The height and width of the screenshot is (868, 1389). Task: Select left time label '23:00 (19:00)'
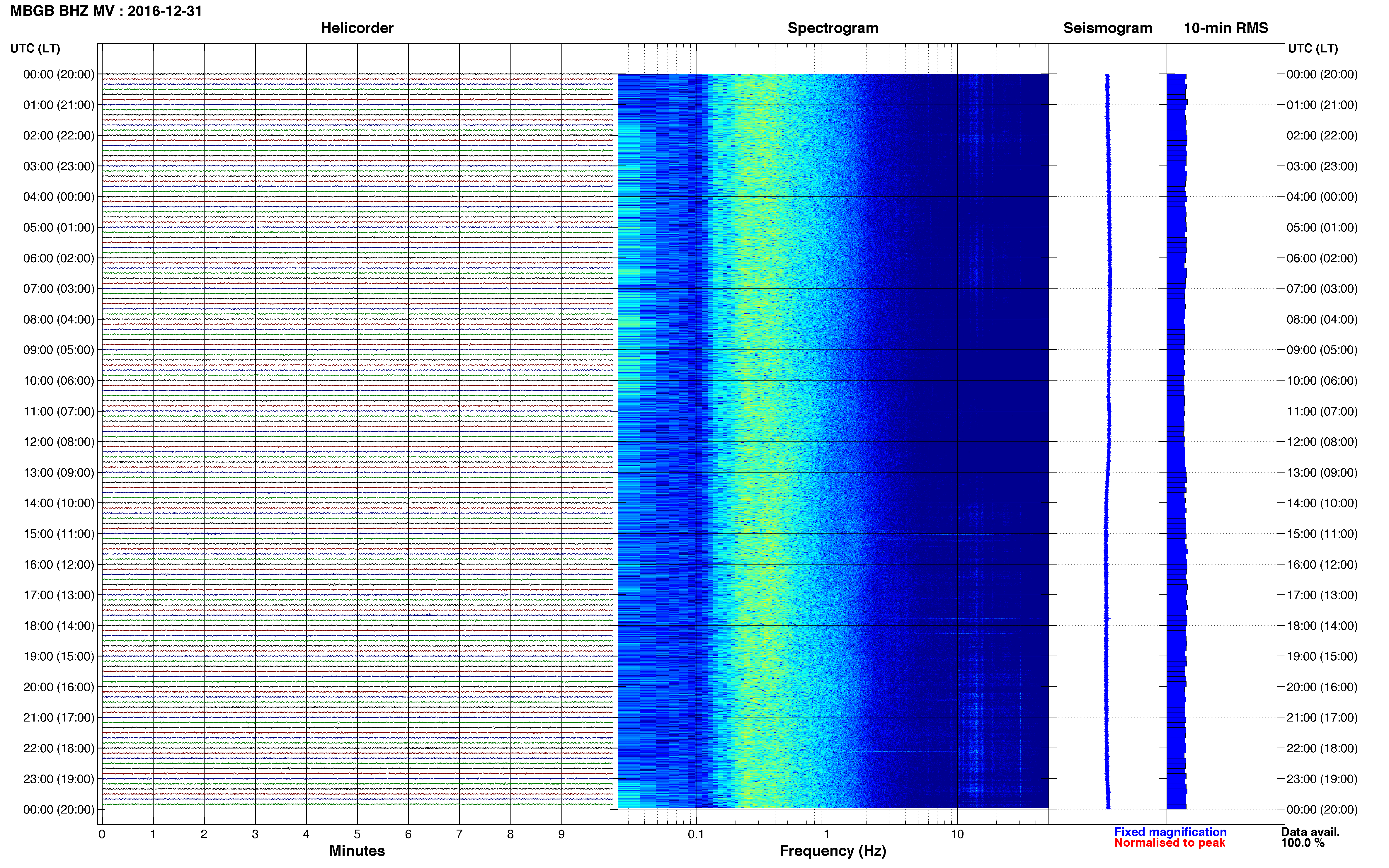[59, 779]
